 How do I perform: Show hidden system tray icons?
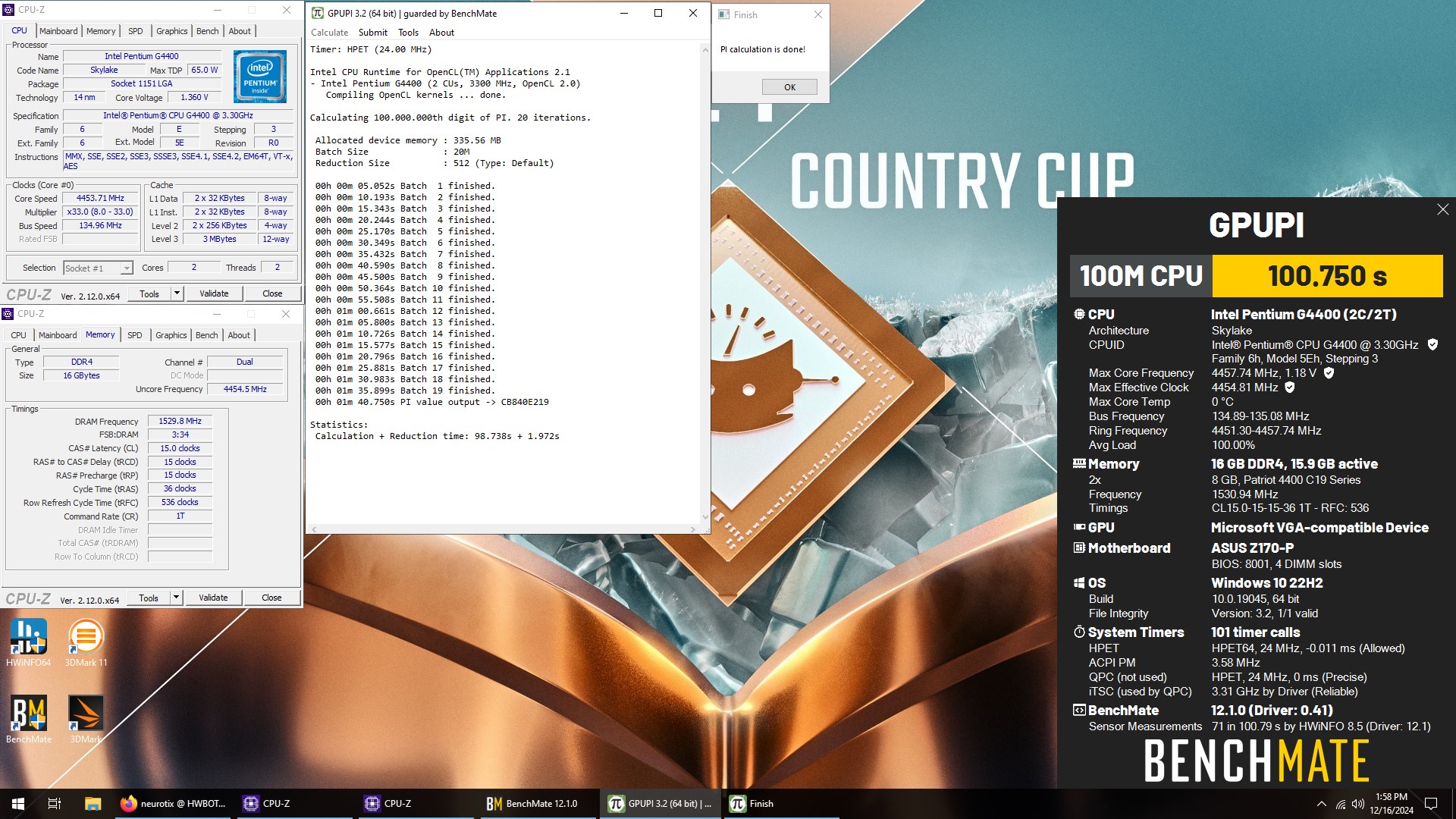point(1322,804)
